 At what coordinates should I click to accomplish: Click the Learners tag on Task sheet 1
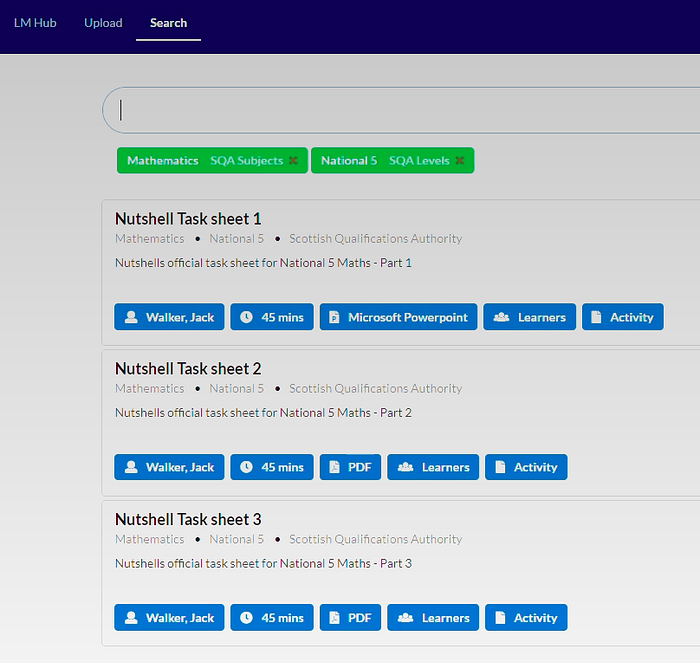click(x=529, y=317)
